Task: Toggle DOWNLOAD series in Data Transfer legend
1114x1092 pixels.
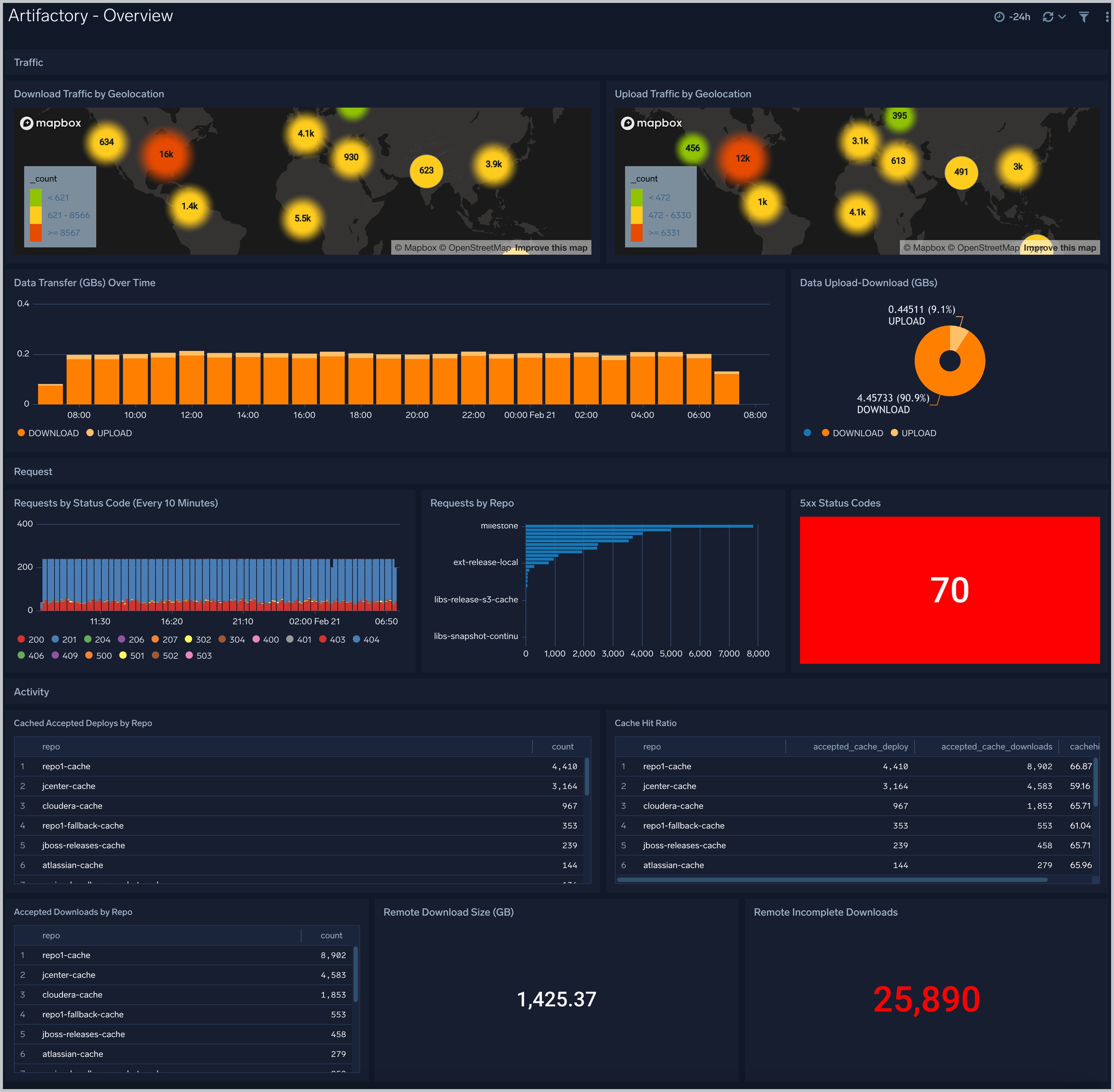Action: [x=48, y=433]
